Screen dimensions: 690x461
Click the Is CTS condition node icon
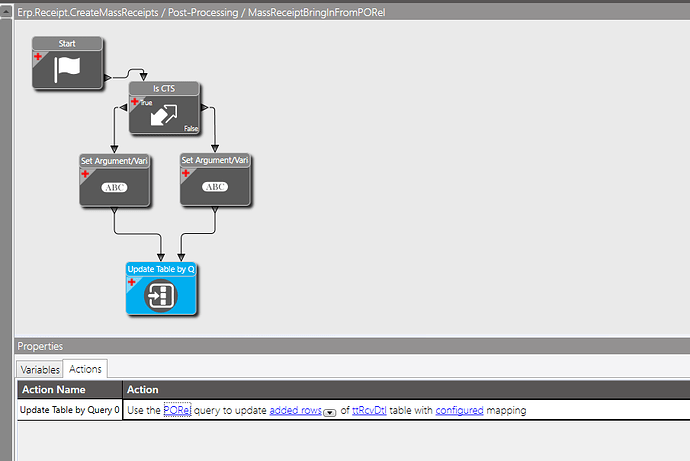pyautogui.click(x=164, y=114)
